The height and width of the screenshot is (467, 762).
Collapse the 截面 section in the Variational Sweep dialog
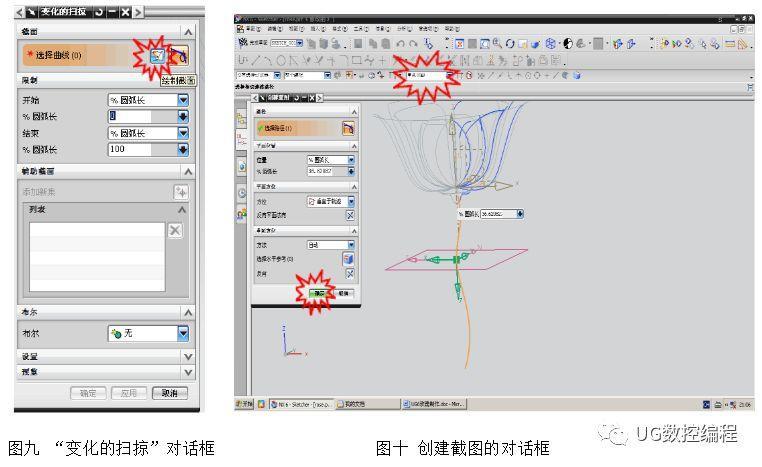(188, 32)
